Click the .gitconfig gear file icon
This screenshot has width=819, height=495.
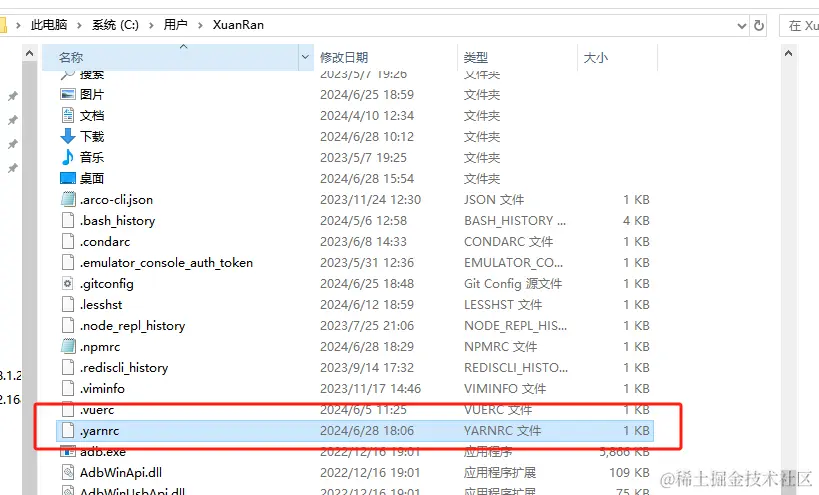click(68, 284)
